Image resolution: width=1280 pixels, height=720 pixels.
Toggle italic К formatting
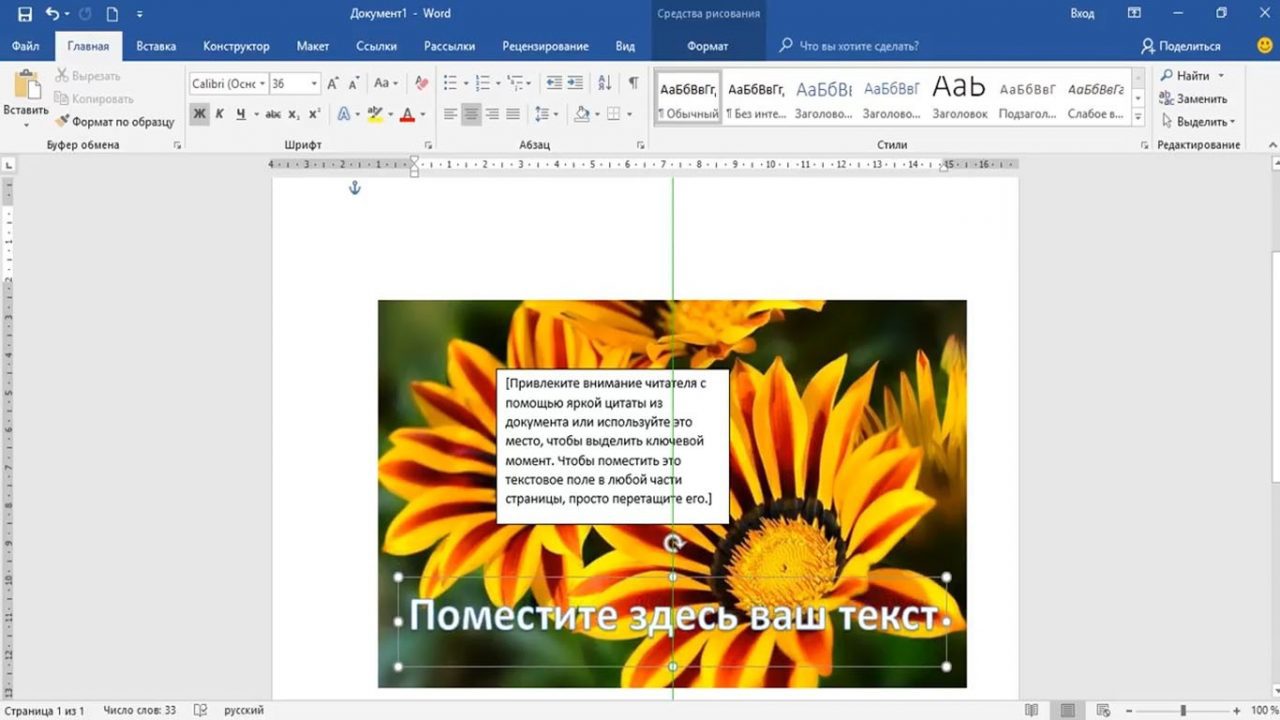[220, 114]
